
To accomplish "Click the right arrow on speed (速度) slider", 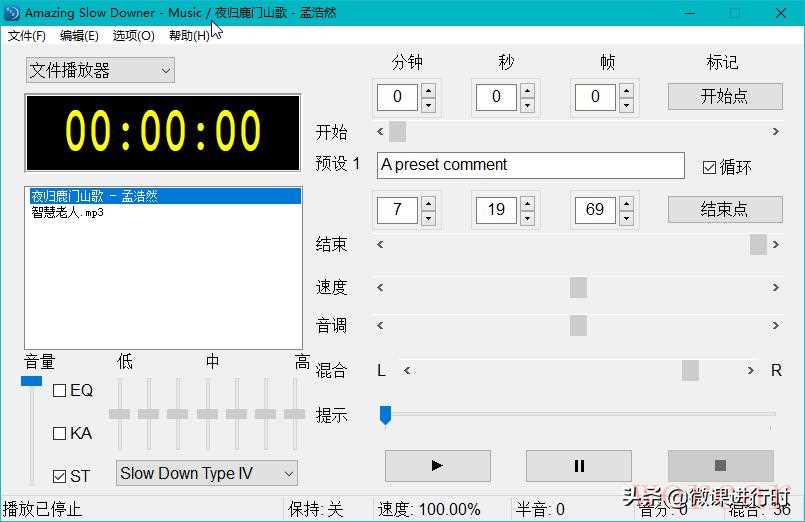I will (776, 288).
